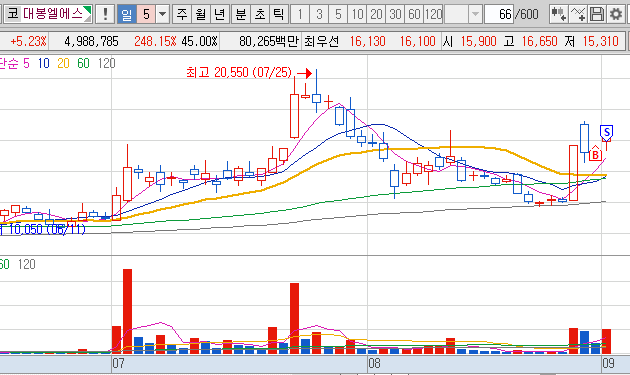
Task: Click the blue 10 moving average legend
Action: (43, 63)
